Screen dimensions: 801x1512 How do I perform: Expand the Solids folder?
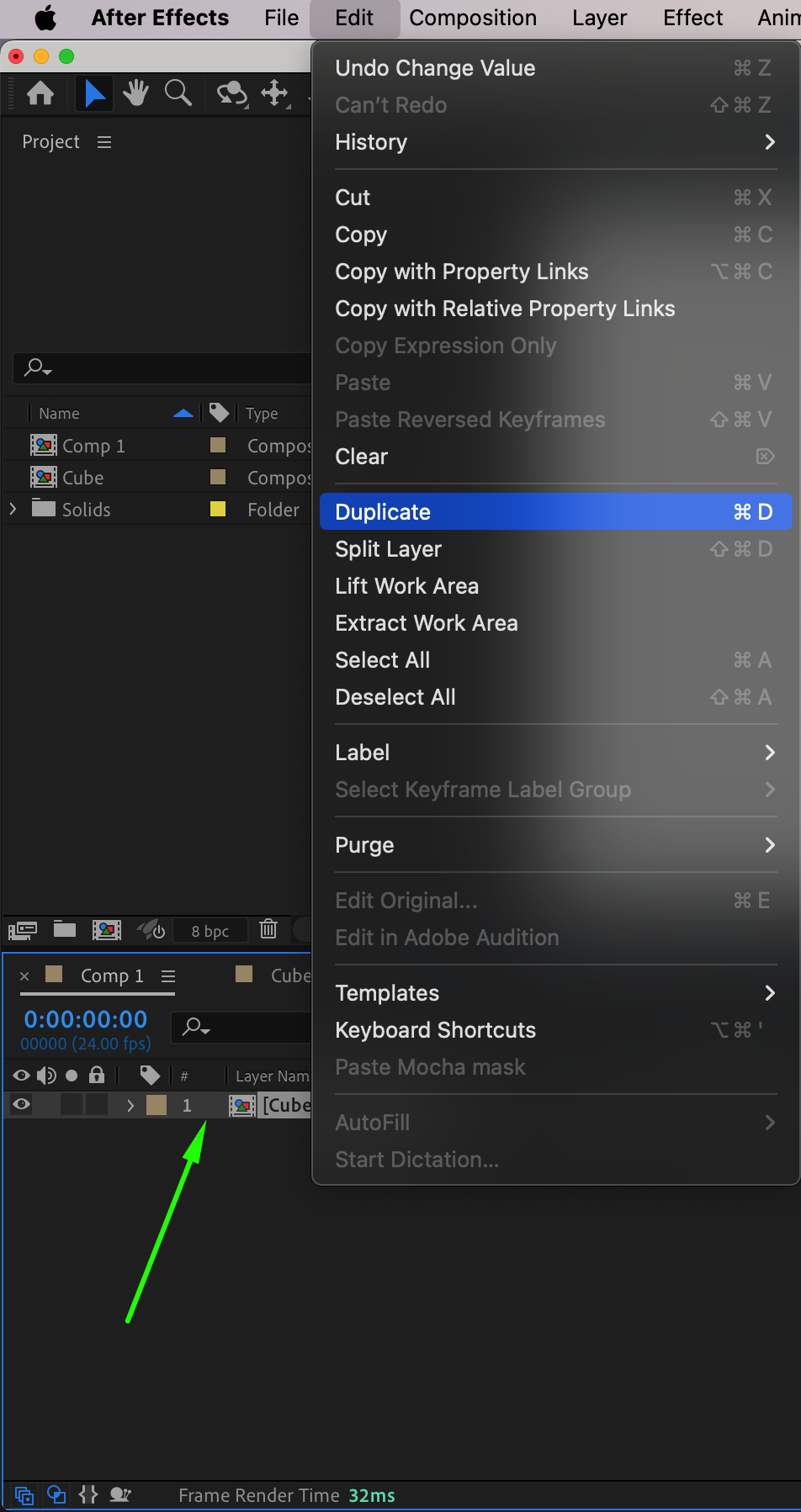13,509
